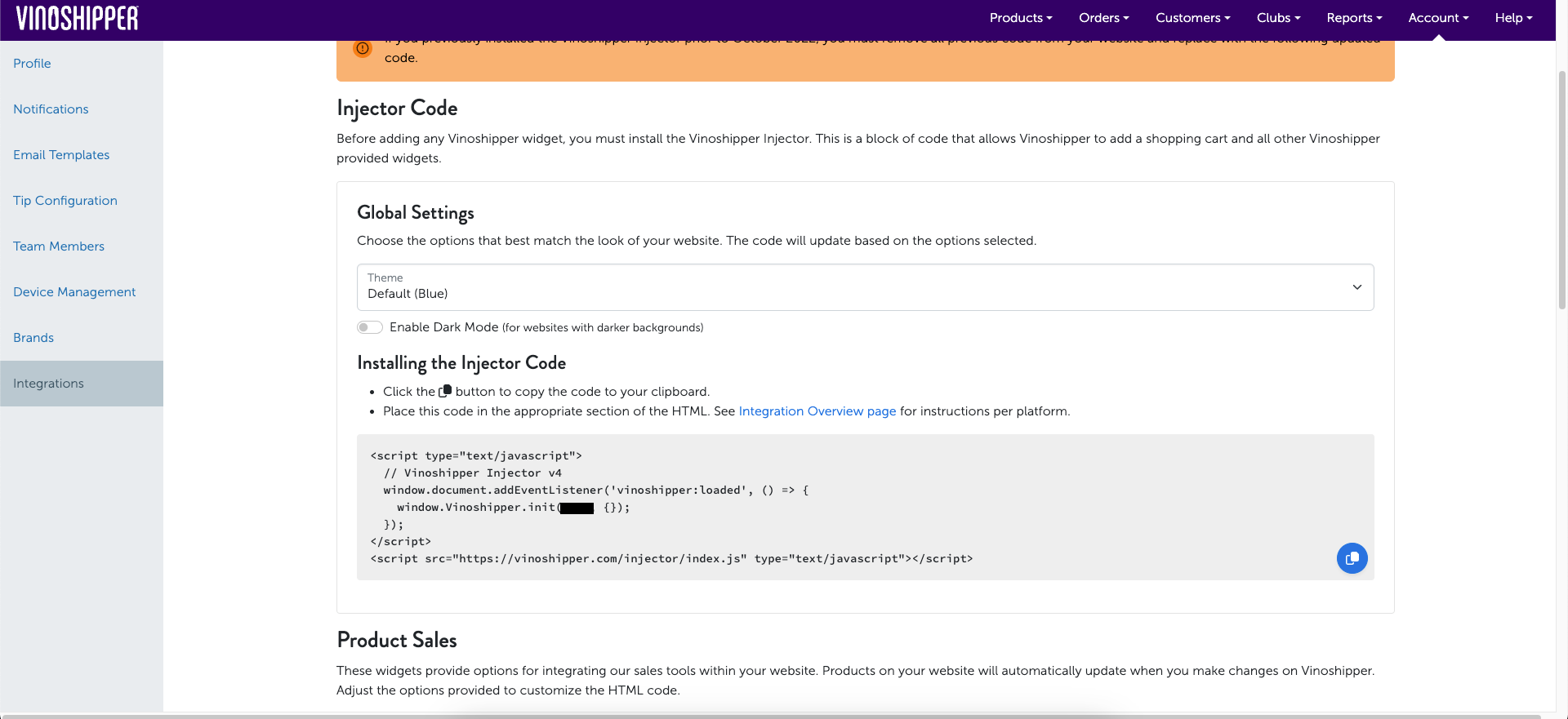
Task: Click the Product Sales heading
Action: 397,640
